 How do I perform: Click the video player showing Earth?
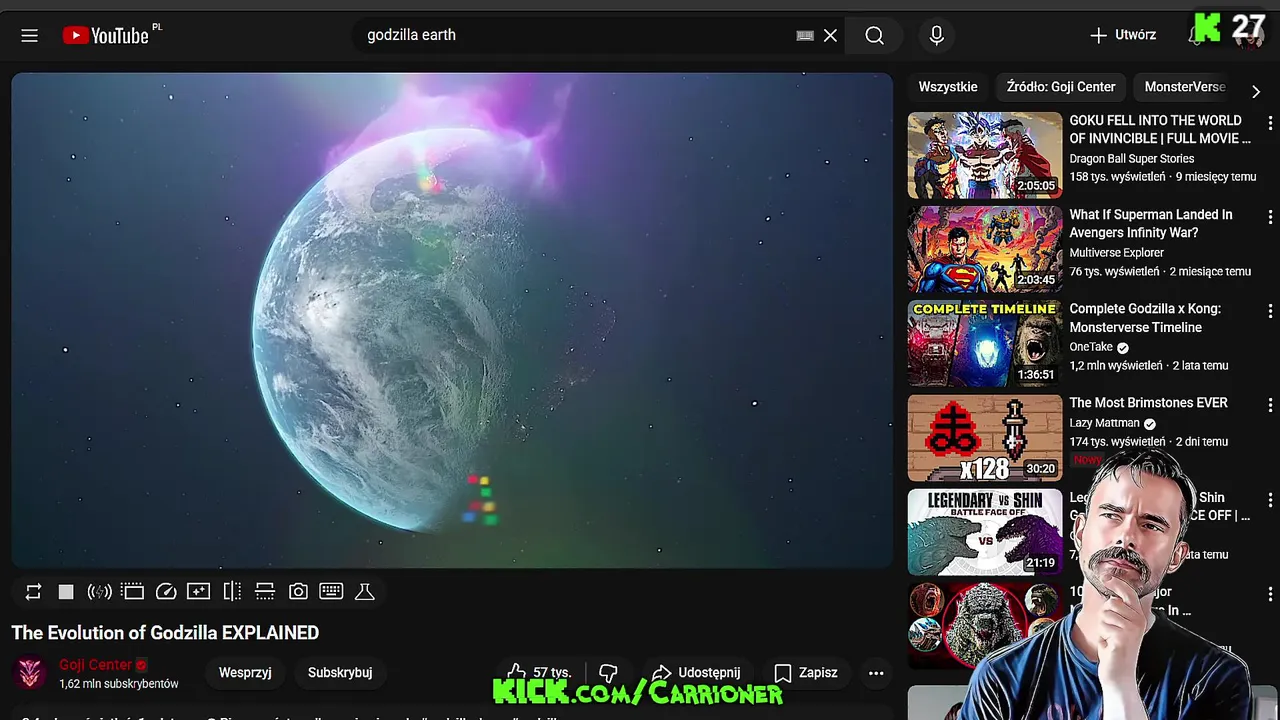[x=452, y=320]
